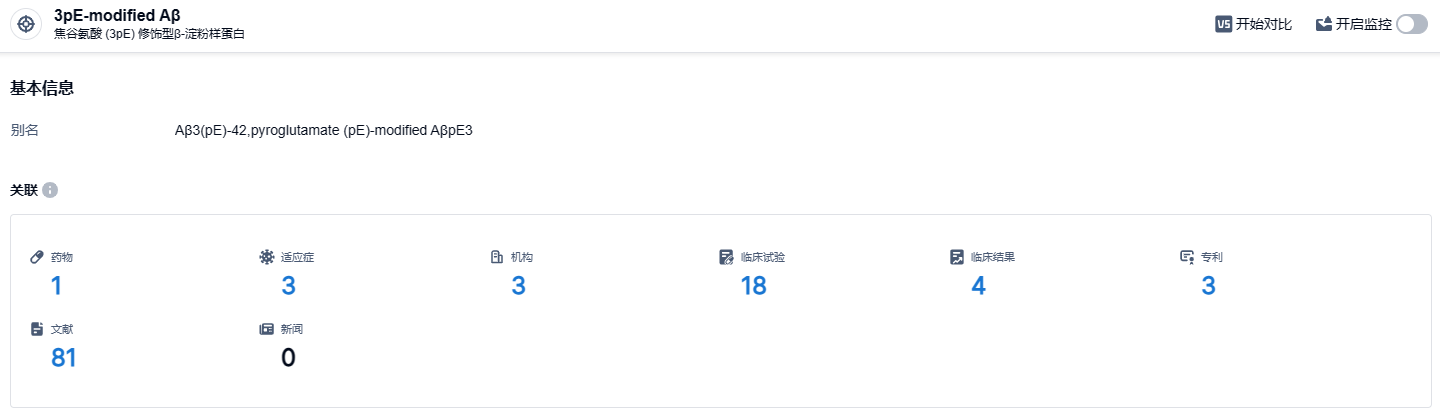Click the target icon beside 3pE-modified Aβ
The image size is (1440, 414).
(x=26, y=25)
